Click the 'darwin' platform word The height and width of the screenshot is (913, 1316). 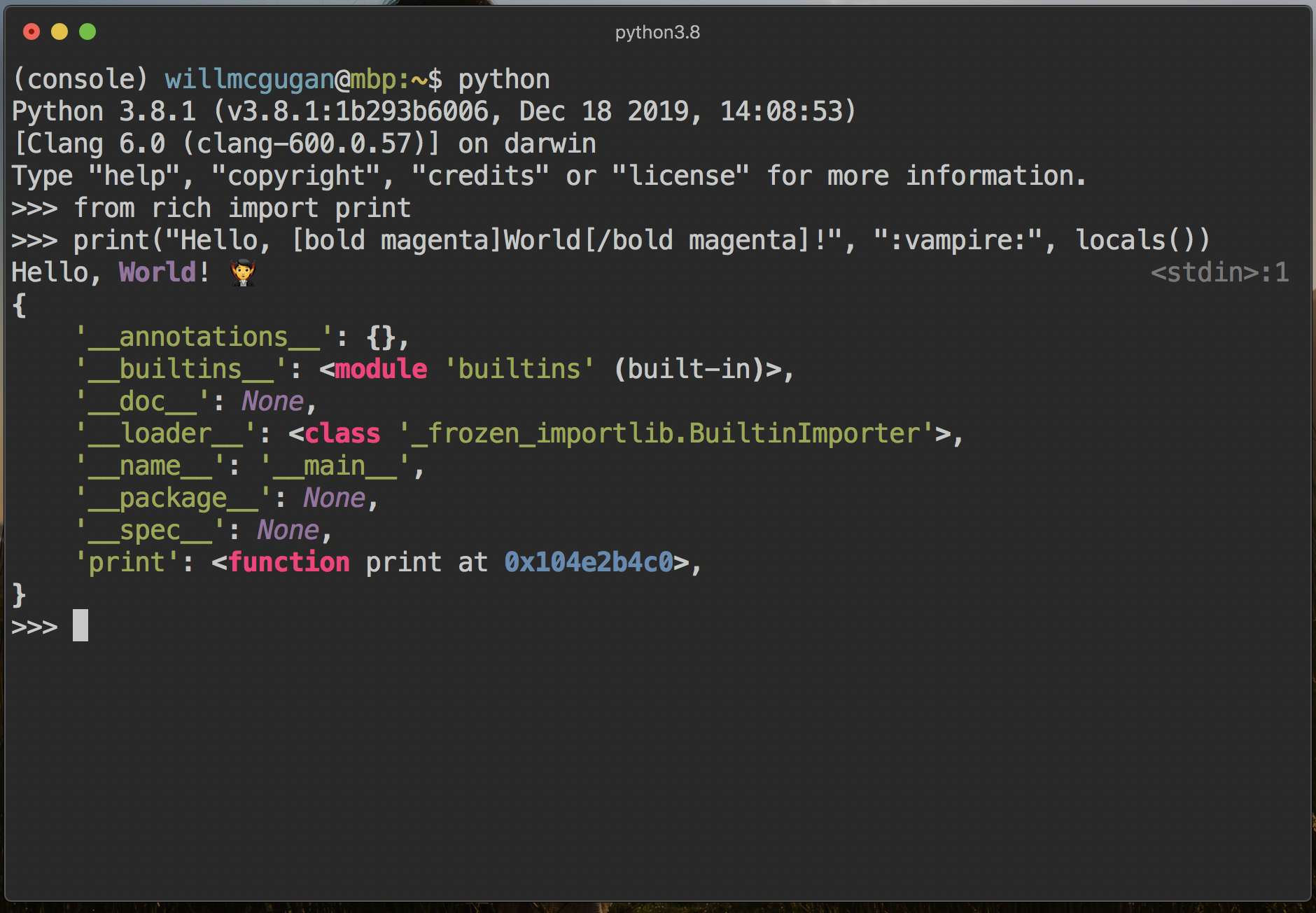[550, 144]
